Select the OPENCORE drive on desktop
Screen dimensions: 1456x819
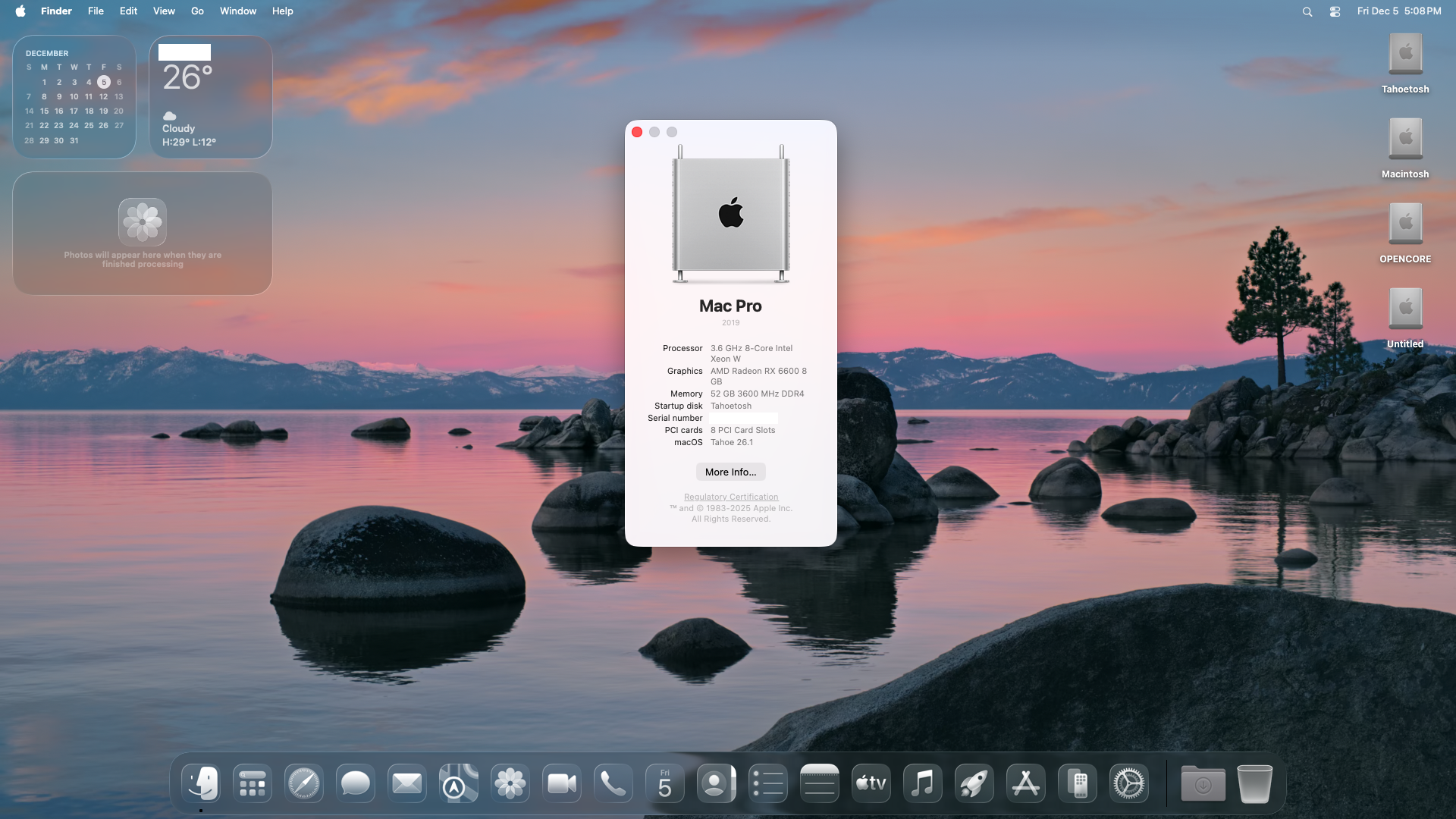1405,225
